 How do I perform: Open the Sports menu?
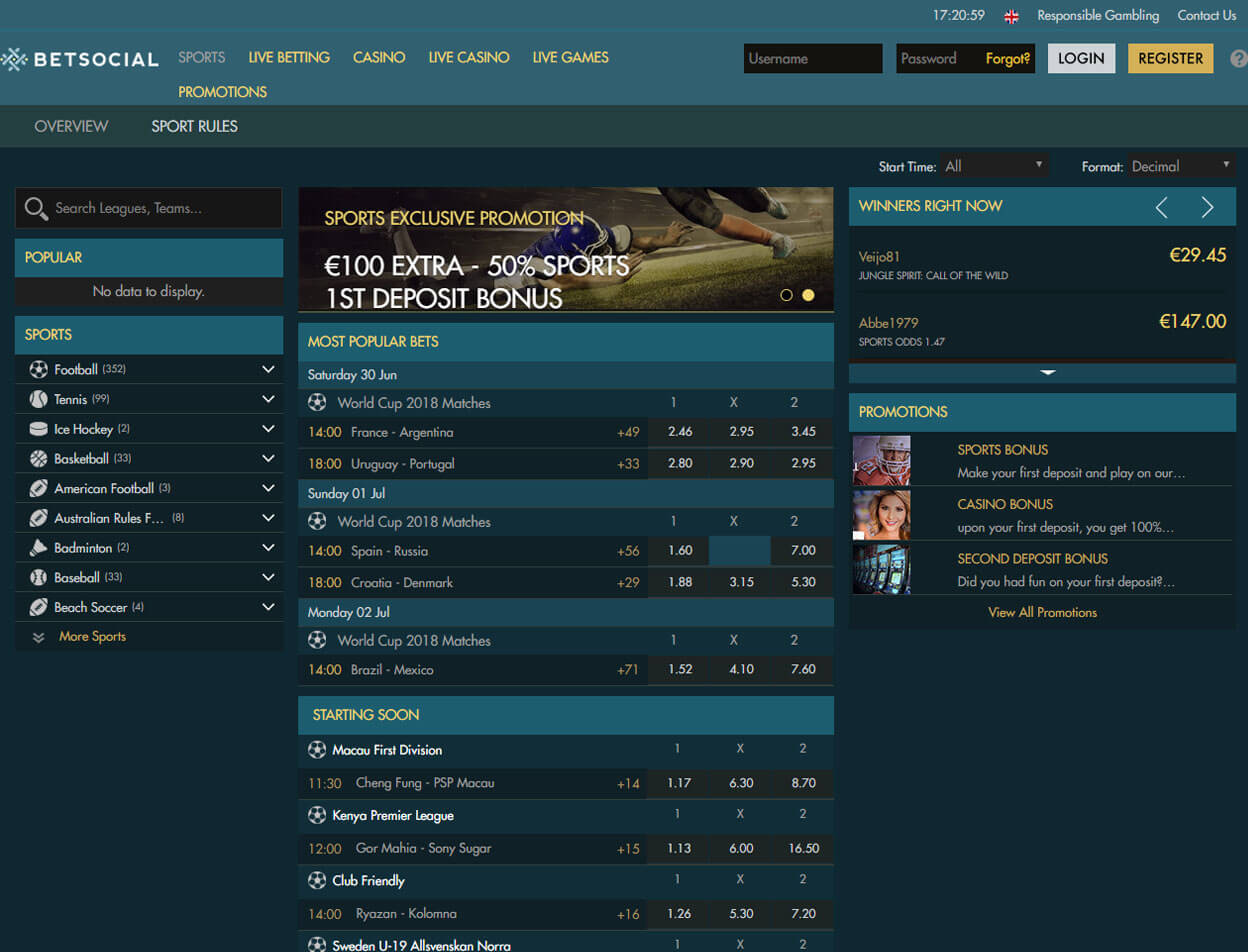(202, 58)
